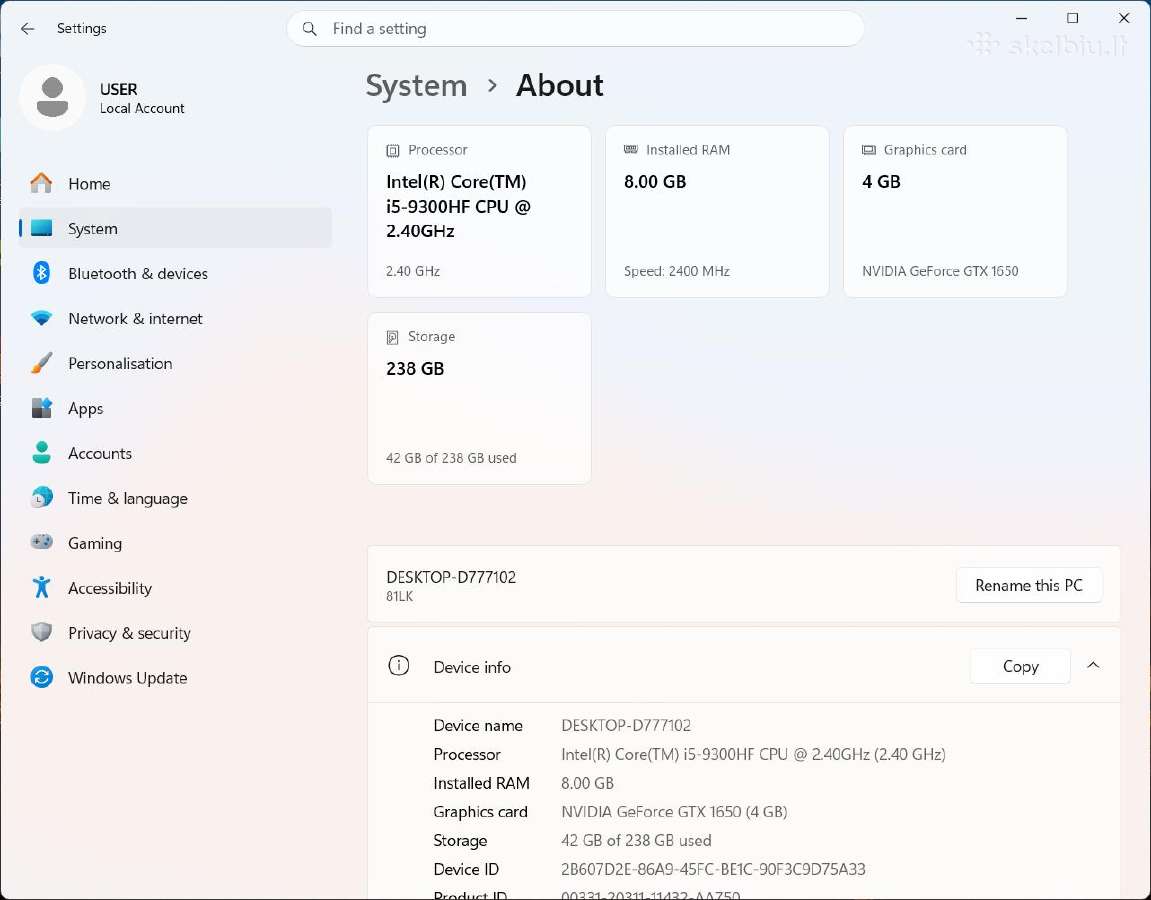Close the Settings window

pyautogui.click(x=1124, y=18)
